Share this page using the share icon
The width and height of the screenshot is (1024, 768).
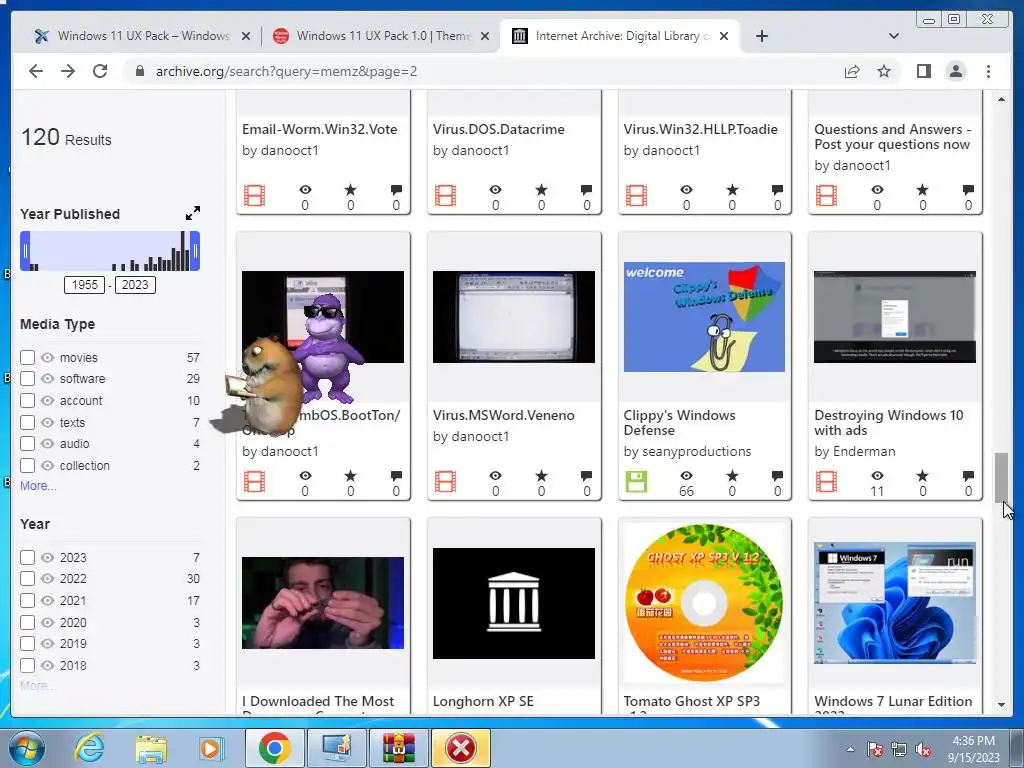[852, 71]
